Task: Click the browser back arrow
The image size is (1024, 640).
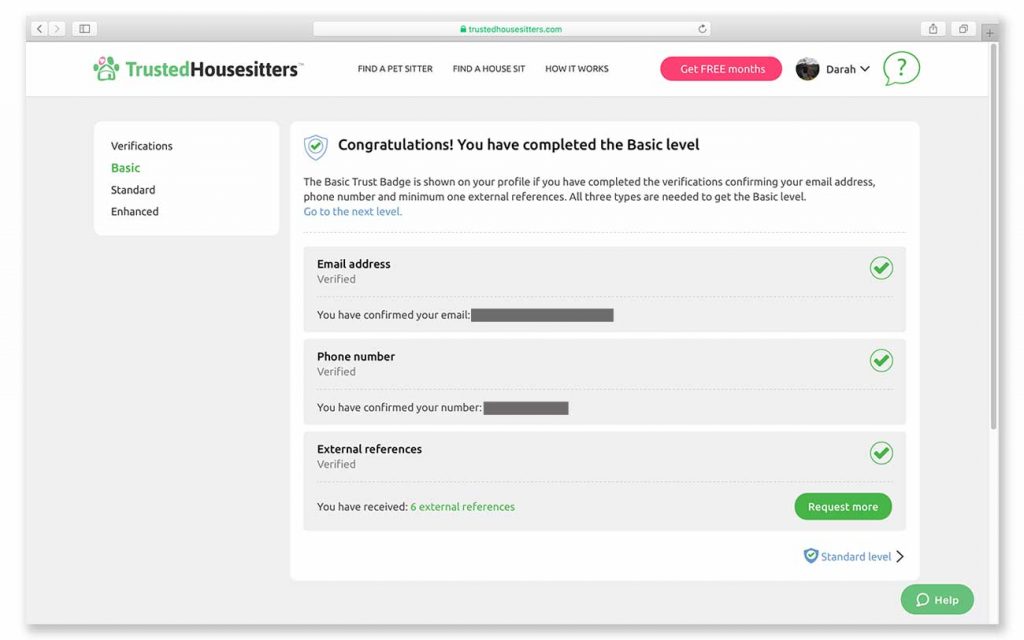Action: pos(39,29)
